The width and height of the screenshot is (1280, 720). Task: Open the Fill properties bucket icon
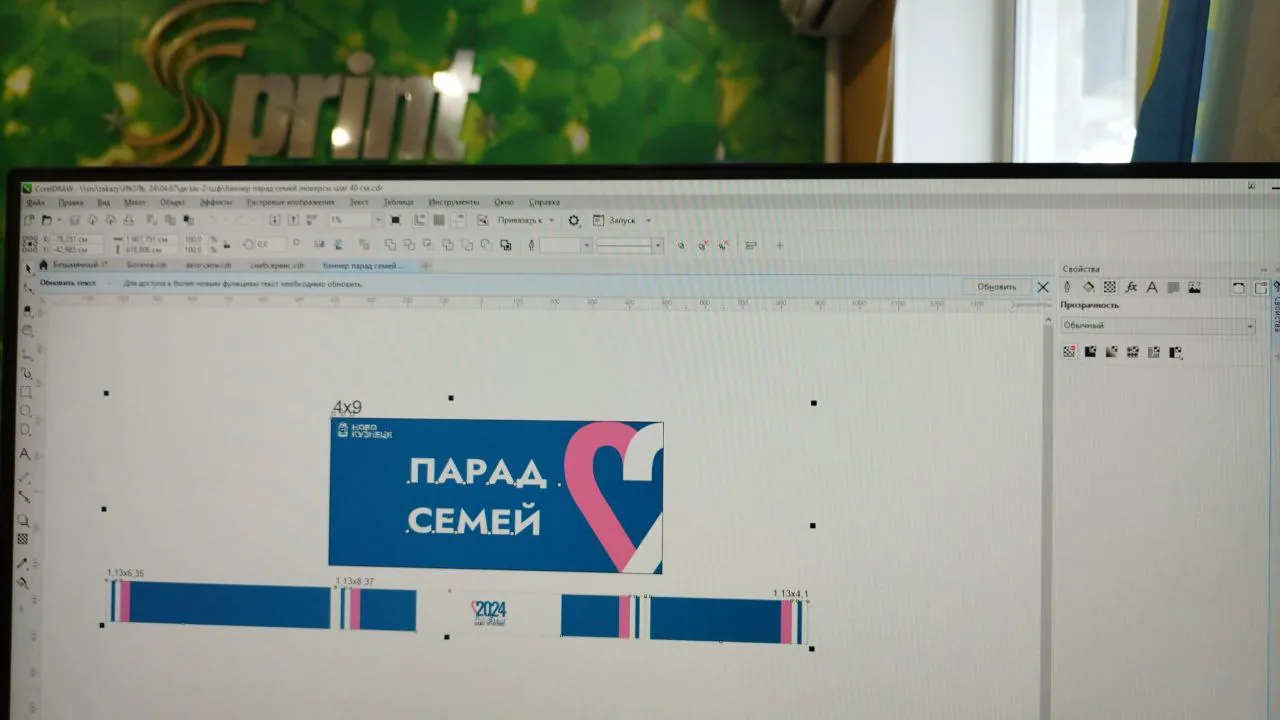(1089, 287)
